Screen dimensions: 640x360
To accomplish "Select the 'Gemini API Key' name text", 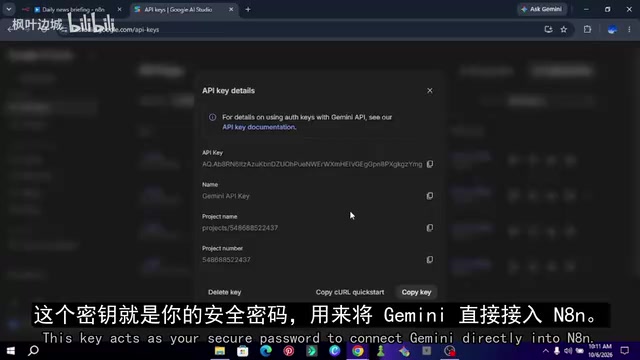I will (x=226, y=196).
